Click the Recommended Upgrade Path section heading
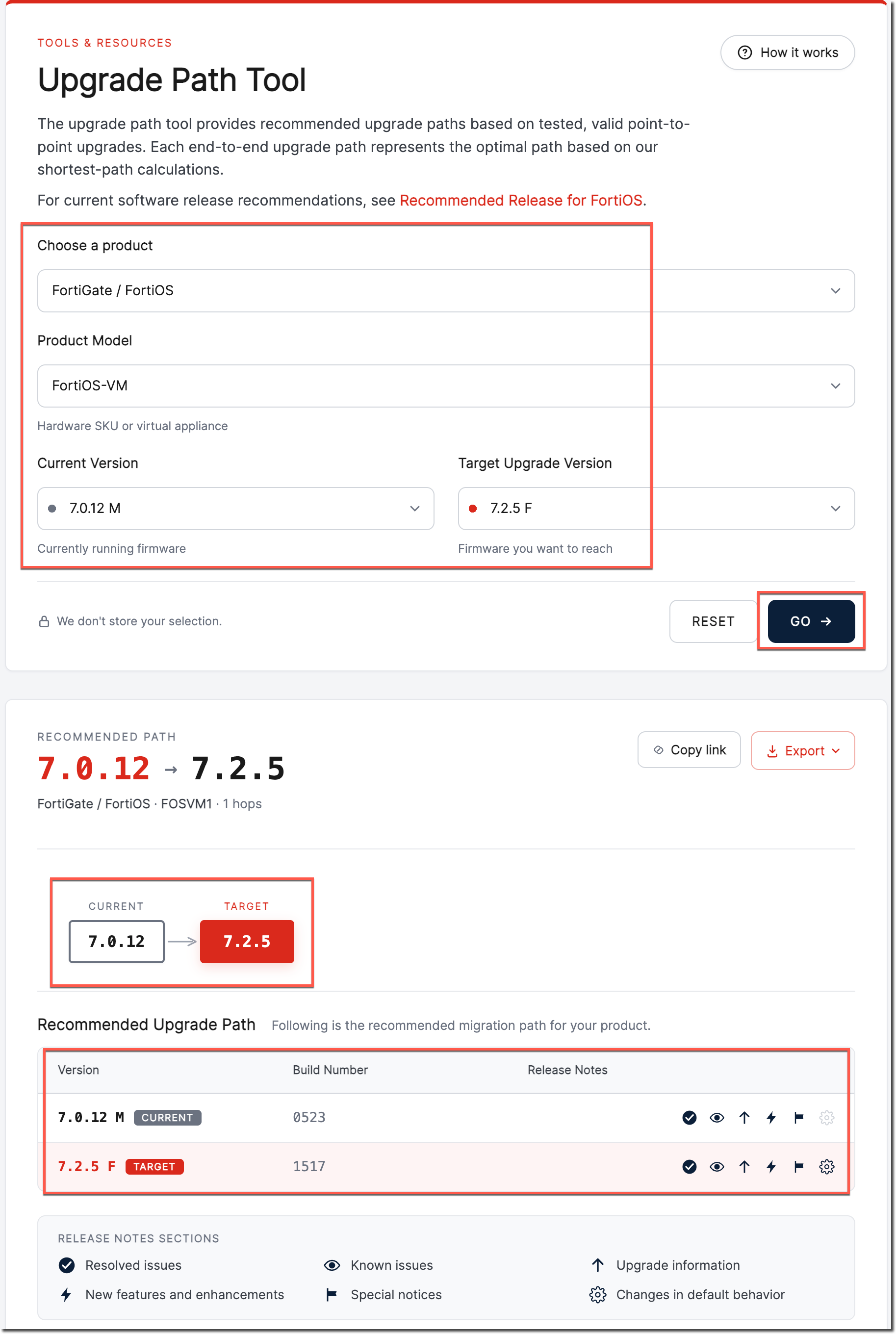 (146, 1025)
